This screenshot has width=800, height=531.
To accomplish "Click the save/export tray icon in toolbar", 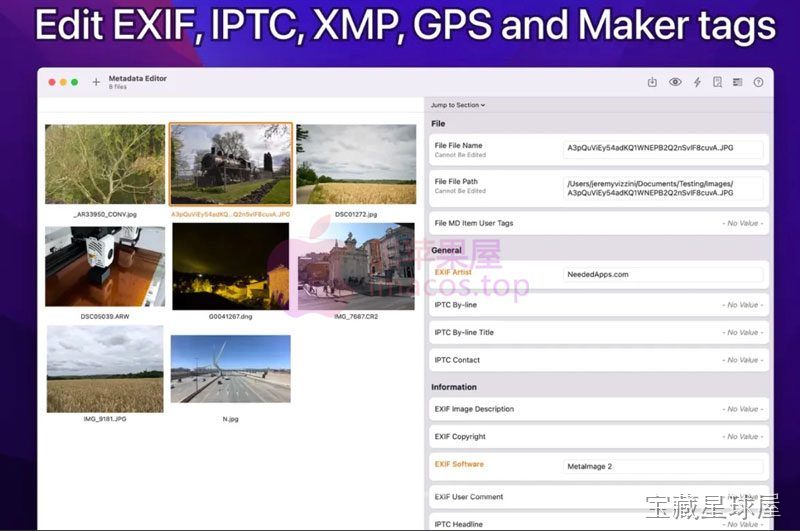I will pyautogui.click(x=652, y=82).
